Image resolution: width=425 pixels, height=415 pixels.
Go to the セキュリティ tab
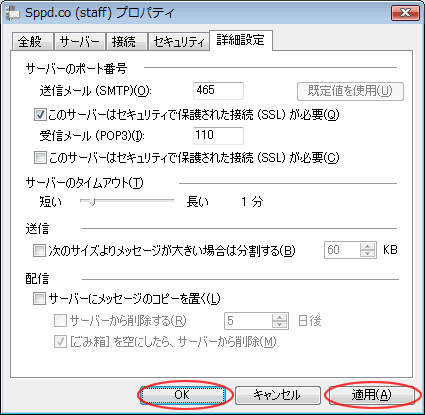click(x=179, y=42)
